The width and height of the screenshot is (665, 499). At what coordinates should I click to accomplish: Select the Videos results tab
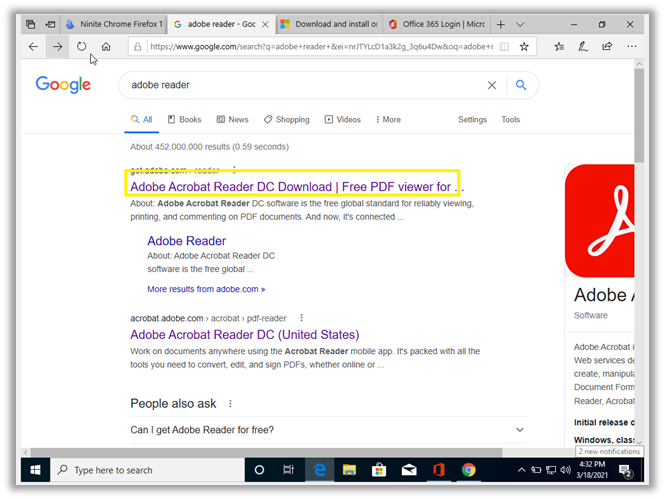[x=343, y=120]
